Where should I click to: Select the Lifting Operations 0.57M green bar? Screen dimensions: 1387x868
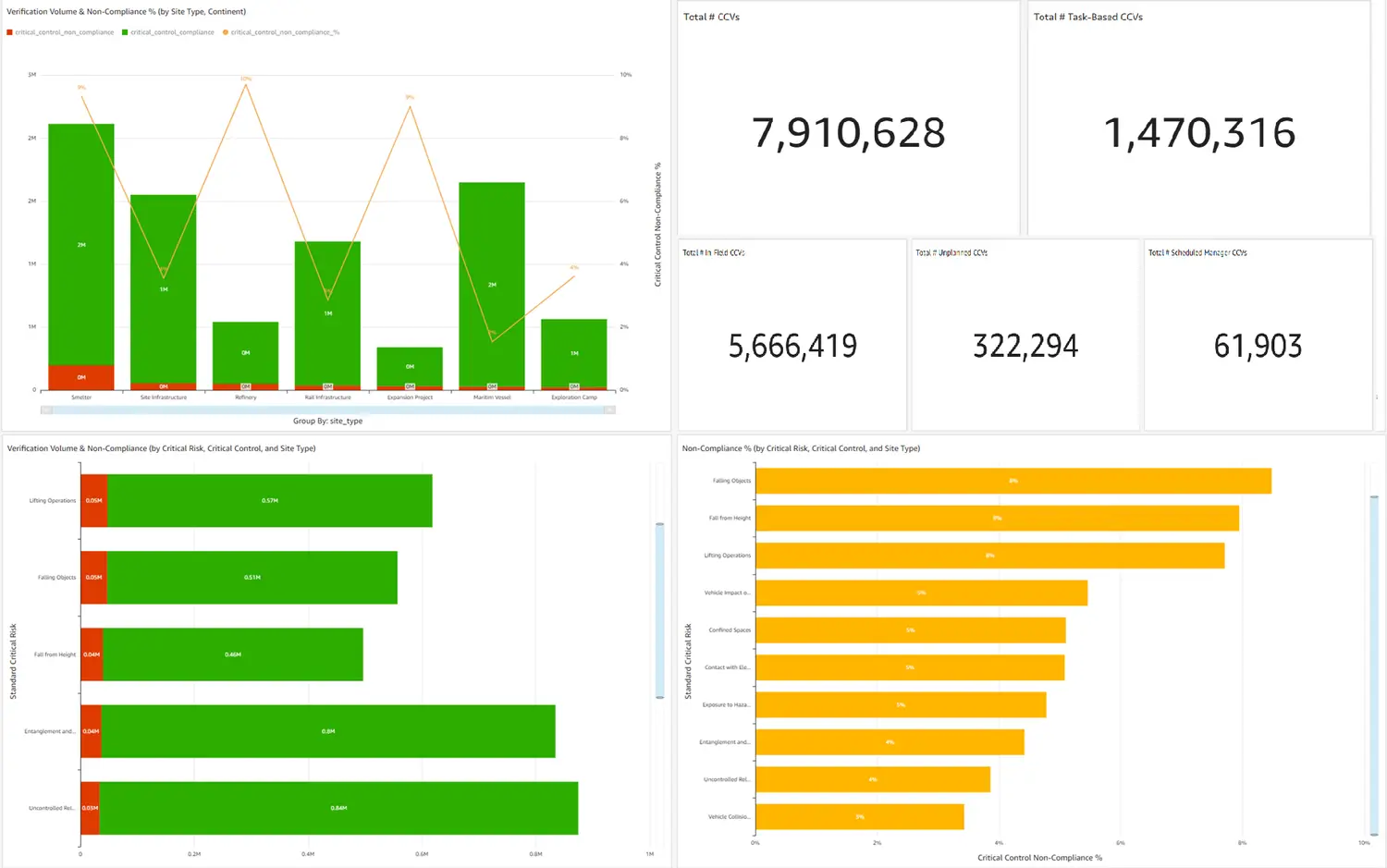coord(269,501)
